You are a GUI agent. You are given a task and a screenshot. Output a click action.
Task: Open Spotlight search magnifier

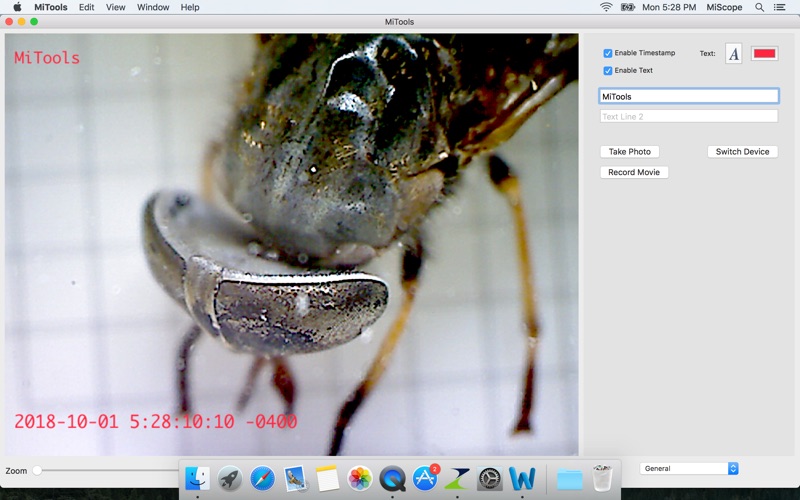click(759, 7)
